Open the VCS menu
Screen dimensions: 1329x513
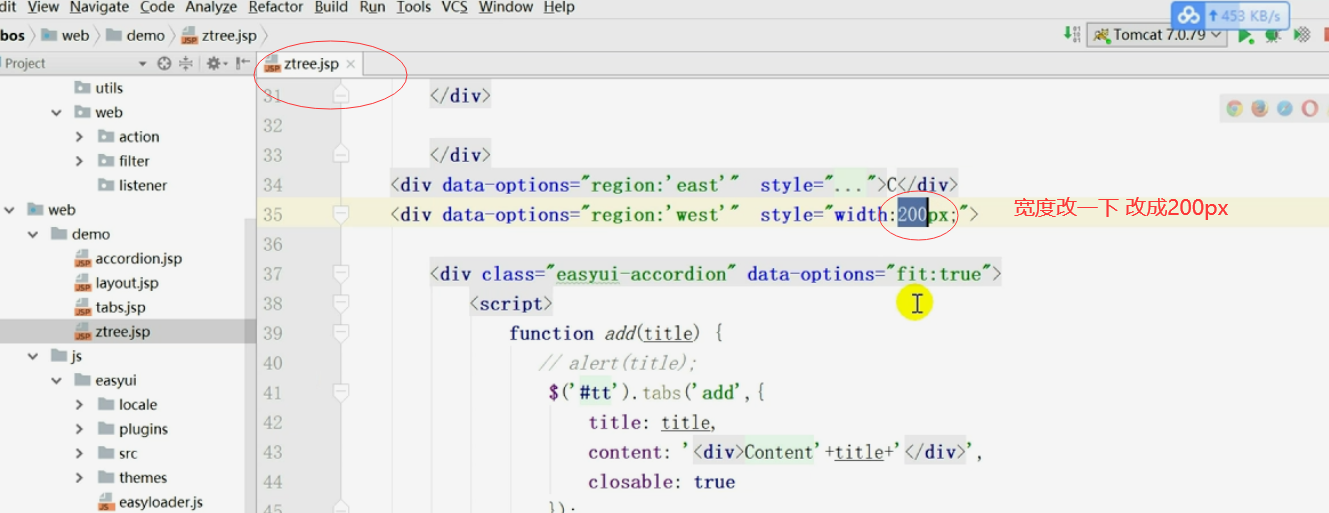tap(455, 7)
